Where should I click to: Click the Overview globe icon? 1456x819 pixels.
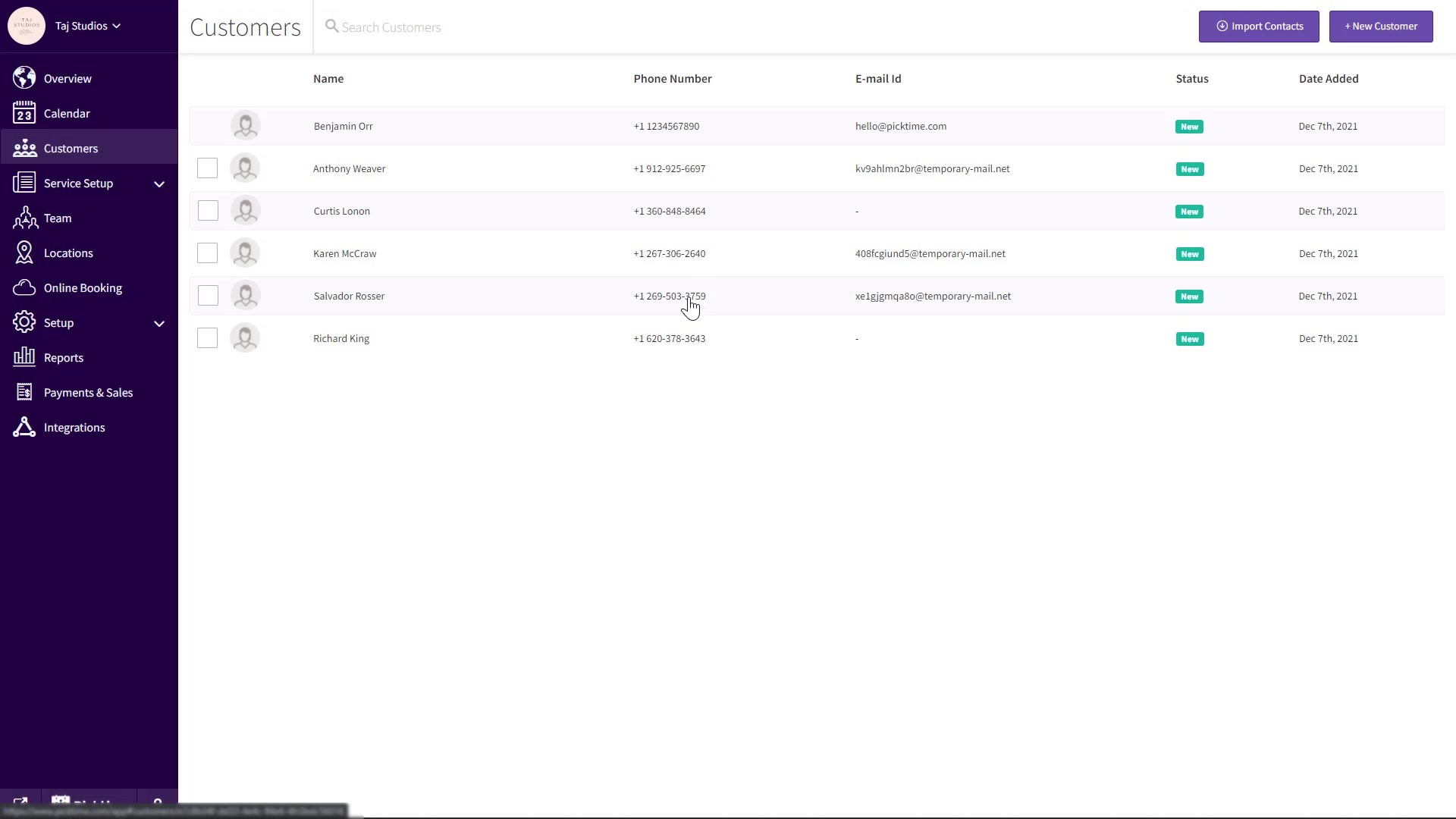[x=24, y=78]
